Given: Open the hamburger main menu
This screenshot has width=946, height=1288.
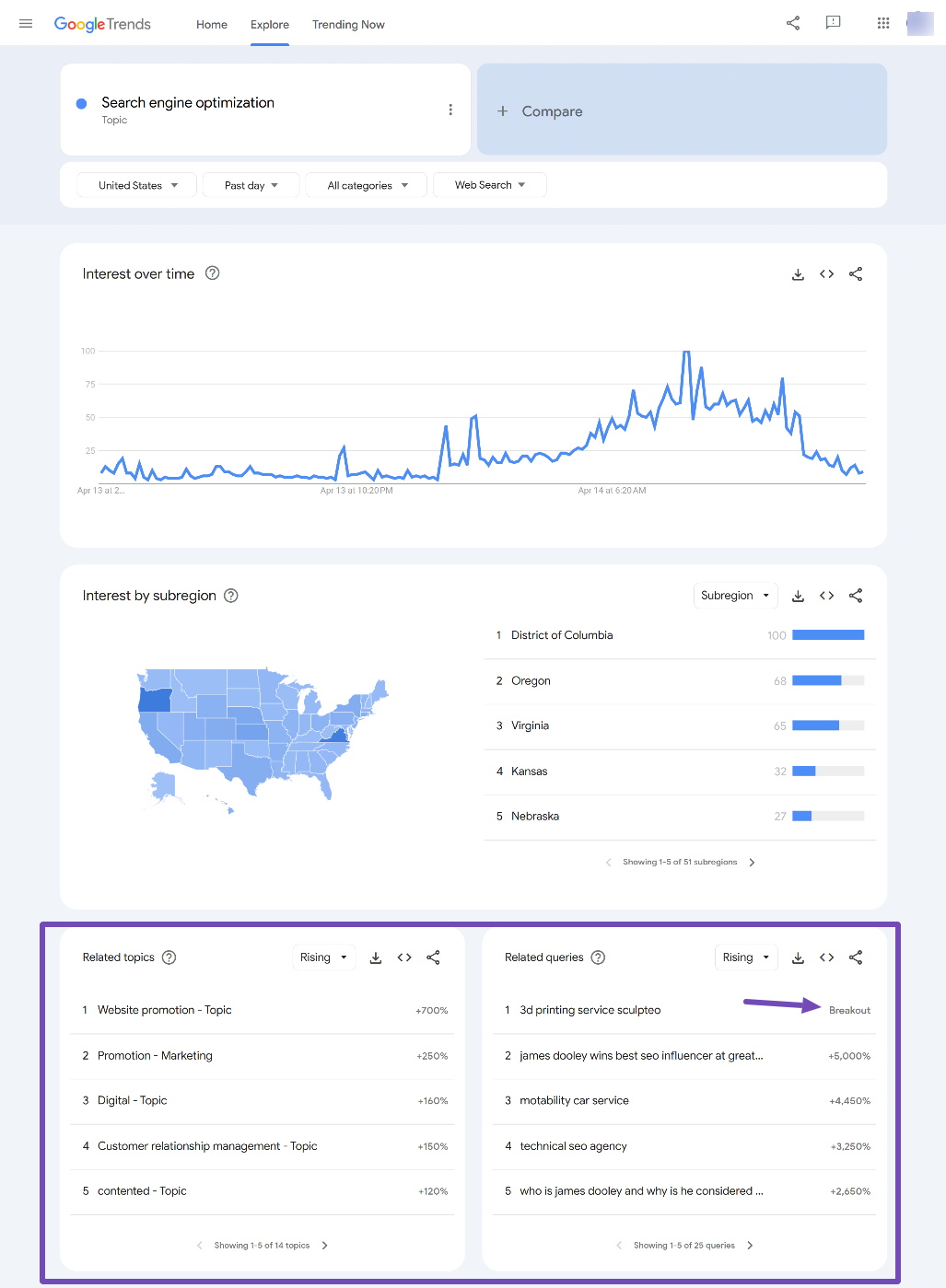Looking at the screenshot, I should pos(26,24).
